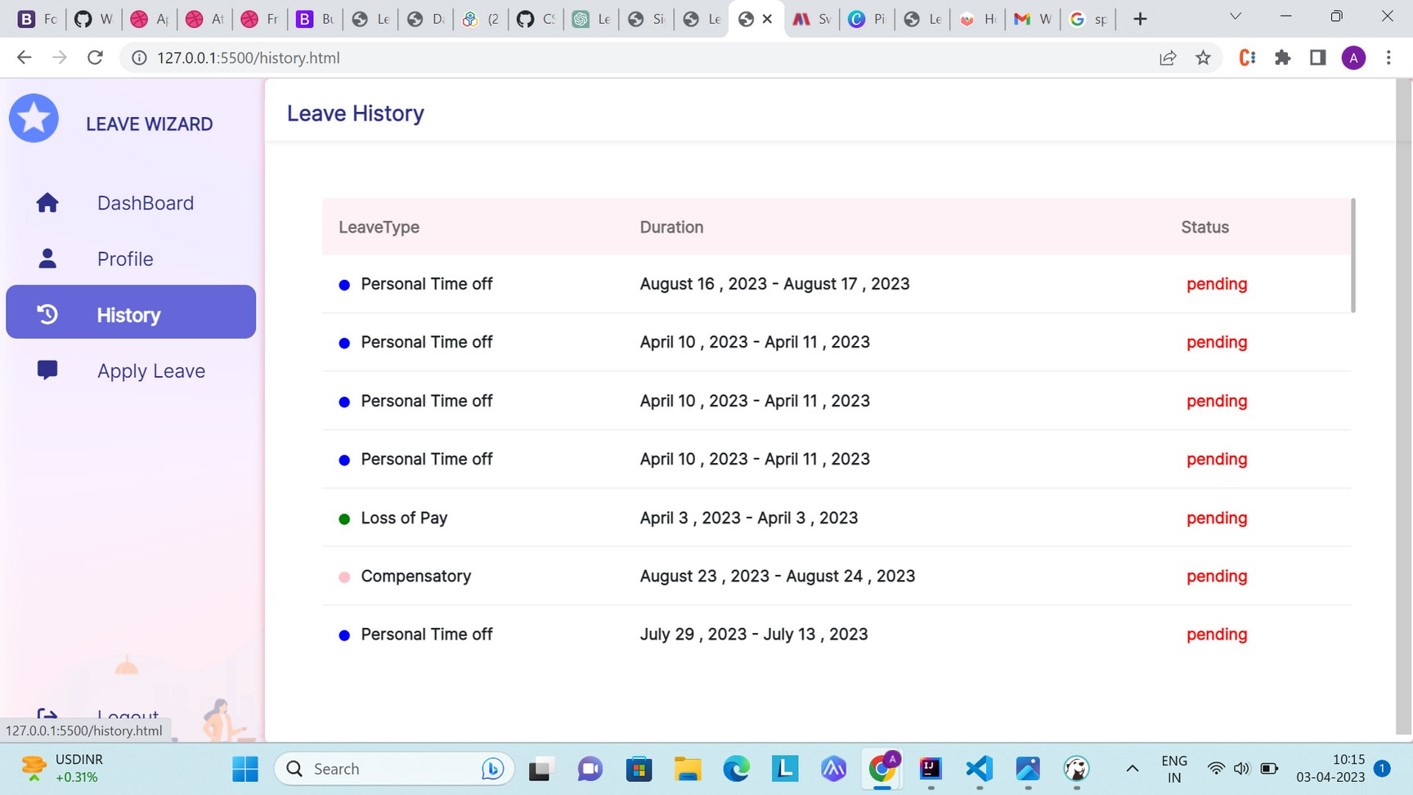Expand hidden icons in the system tray
The image size is (1413, 795).
pyautogui.click(x=1132, y=768)
